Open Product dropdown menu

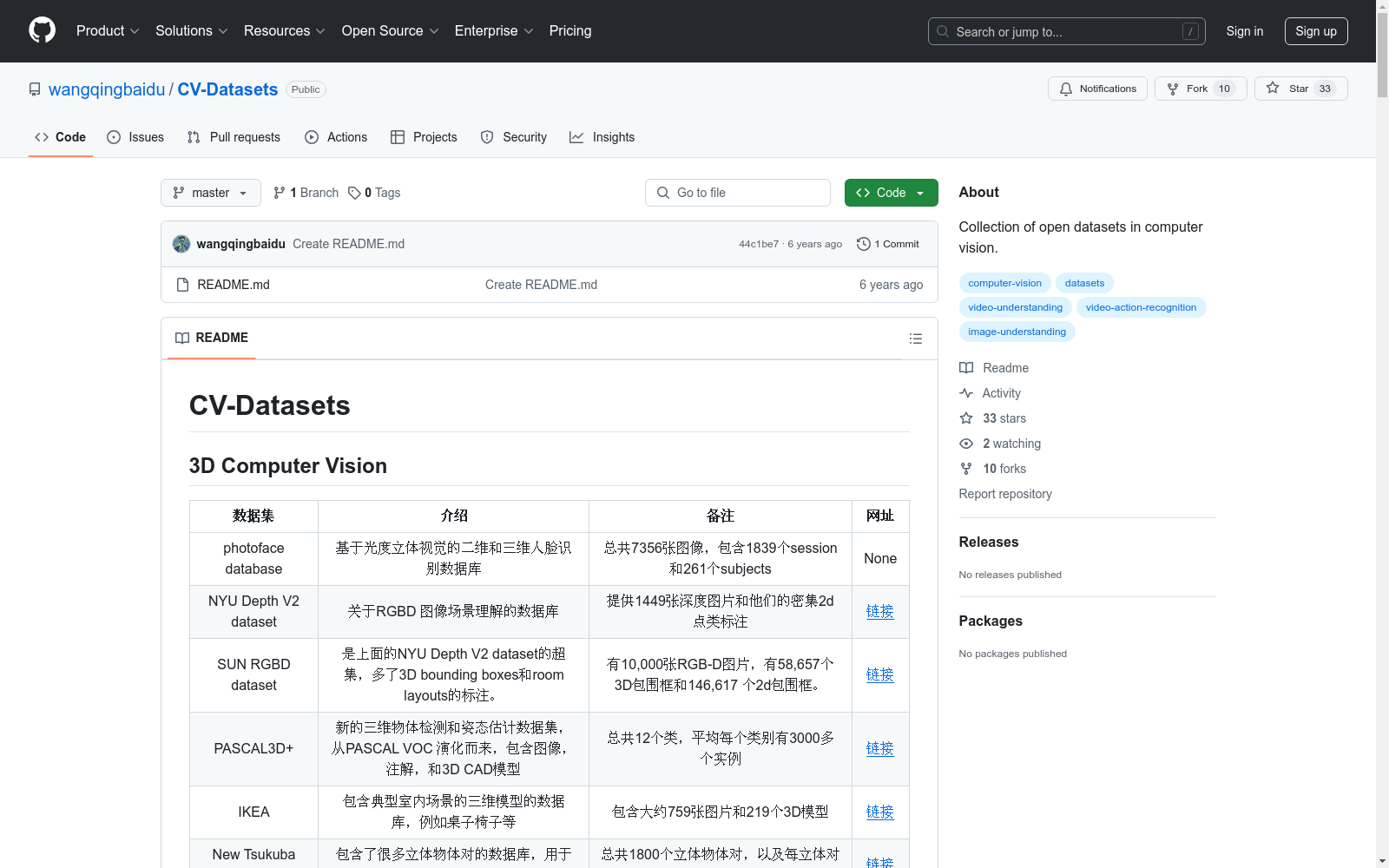coord(108,31)
